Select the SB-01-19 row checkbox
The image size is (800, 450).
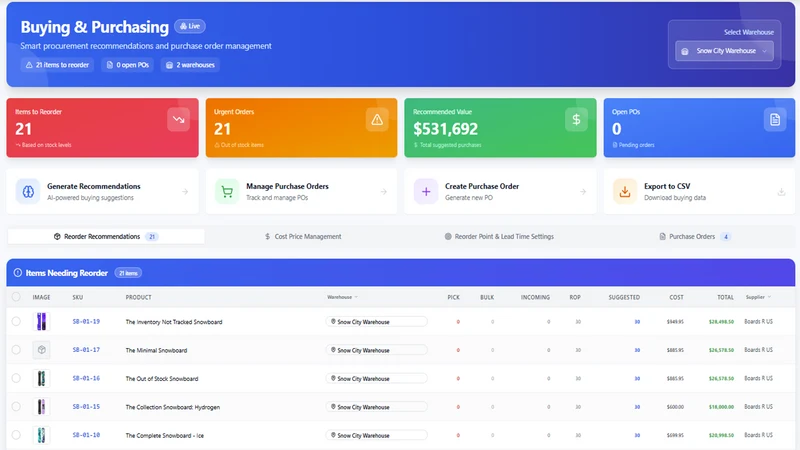click(x=16, y=321)
